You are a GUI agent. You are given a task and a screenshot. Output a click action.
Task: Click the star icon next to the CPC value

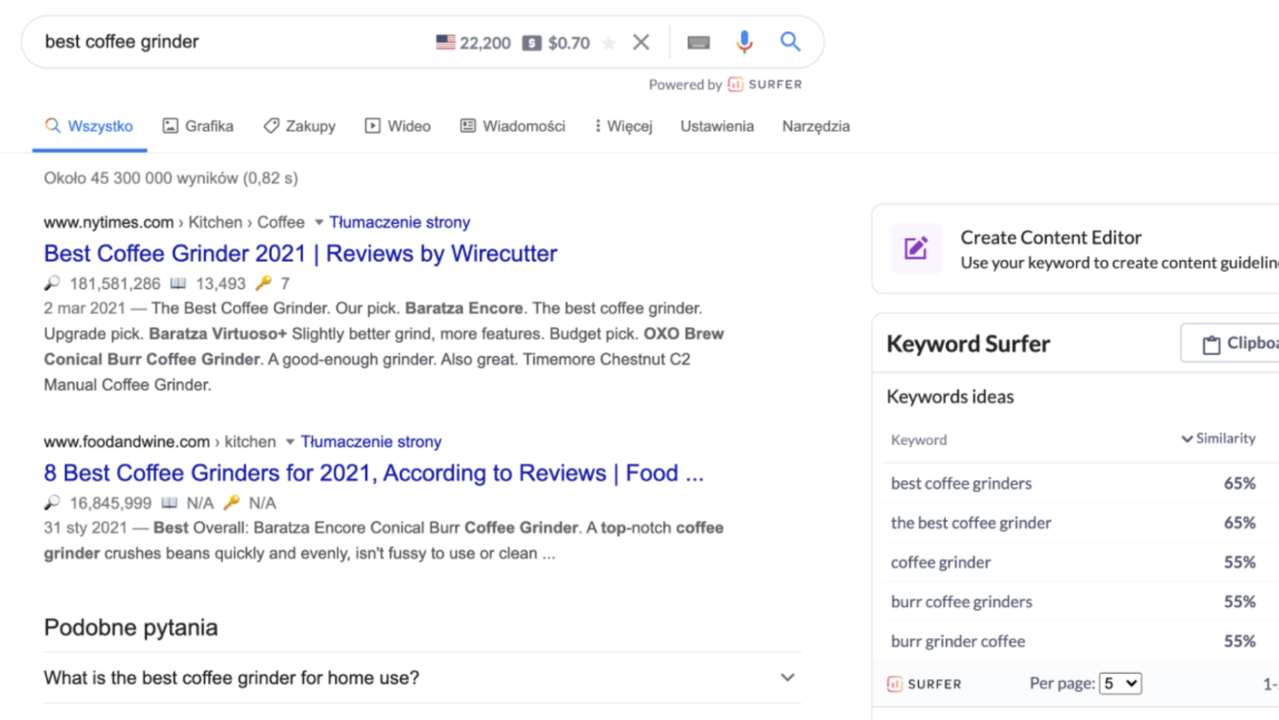click(608, 42)
